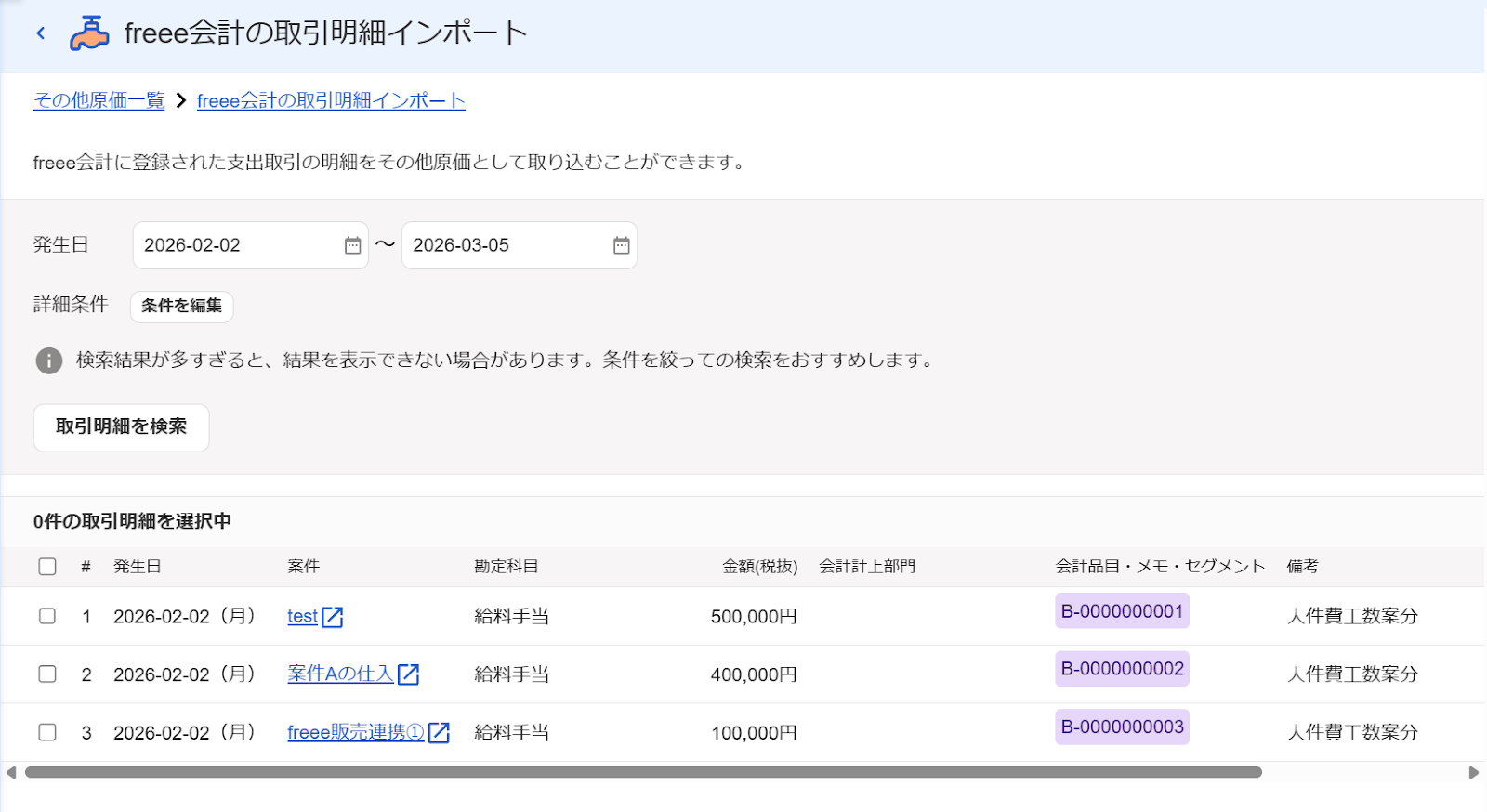Click the horizontal scrollbar right arrow
Viewport: 1487px width, 812px height.
[x=1473, y=772]
